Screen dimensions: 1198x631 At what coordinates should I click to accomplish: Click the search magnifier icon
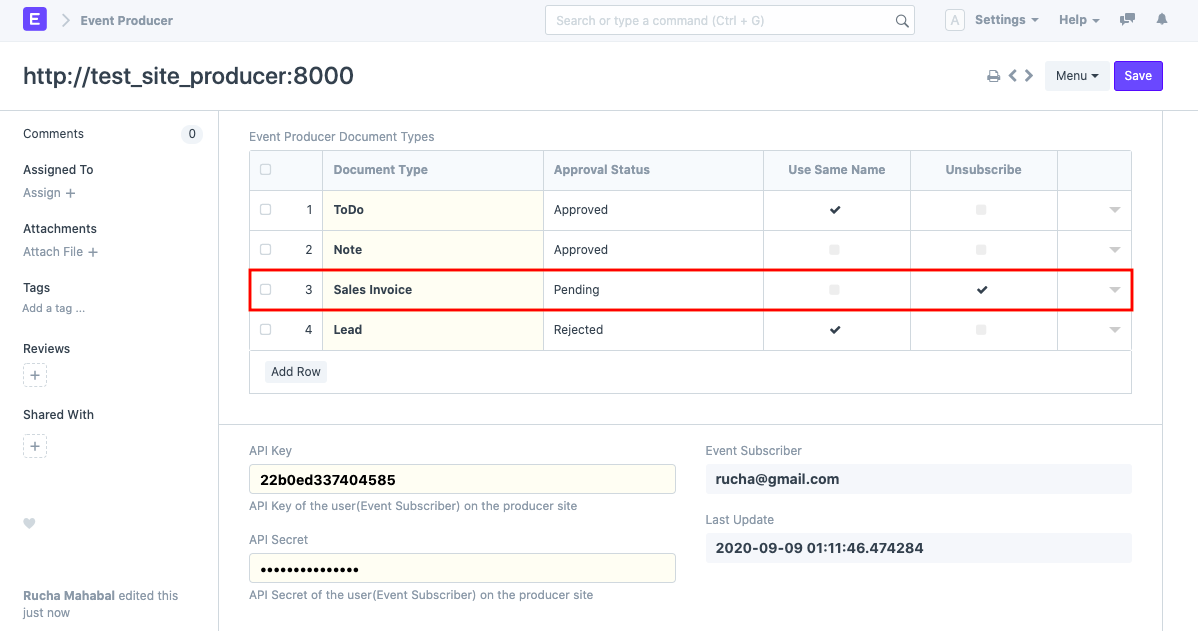[901, 21]
